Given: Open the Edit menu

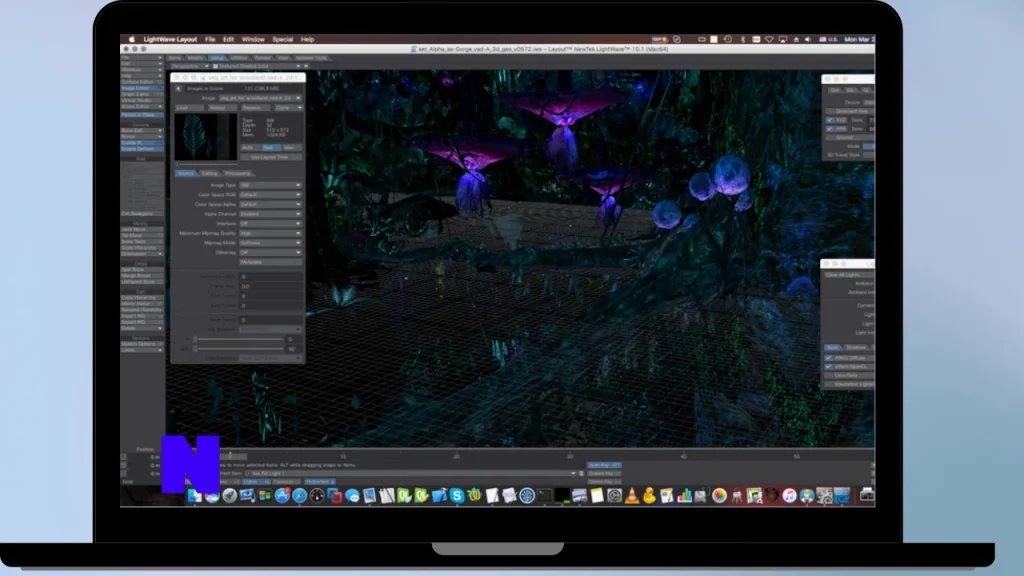Looking at the screenshot, I should 228,39.
